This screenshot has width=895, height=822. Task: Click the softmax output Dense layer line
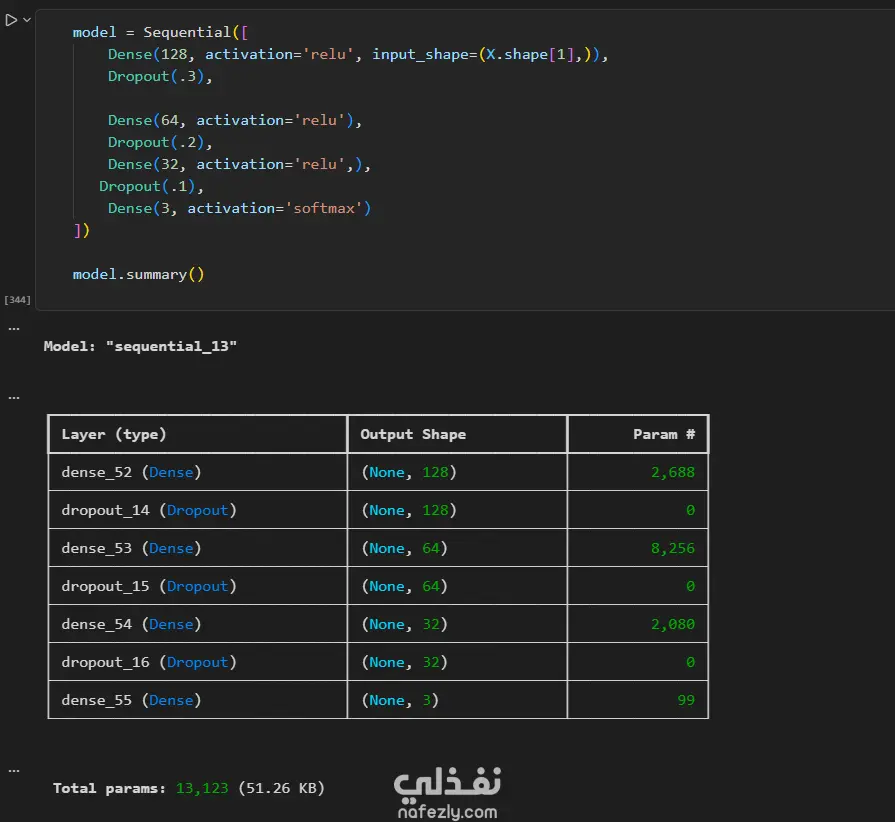[x=239, y=208]
